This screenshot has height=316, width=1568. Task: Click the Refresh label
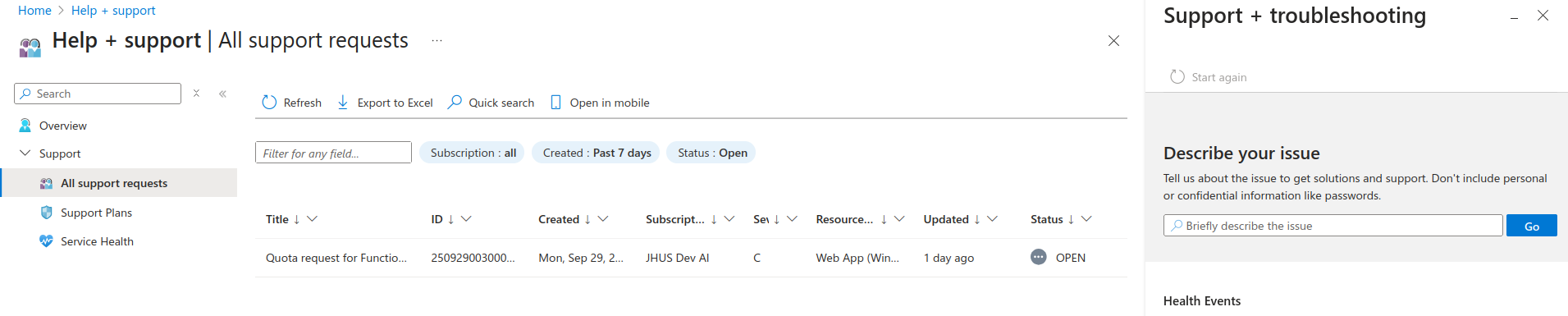click(303, 103)
